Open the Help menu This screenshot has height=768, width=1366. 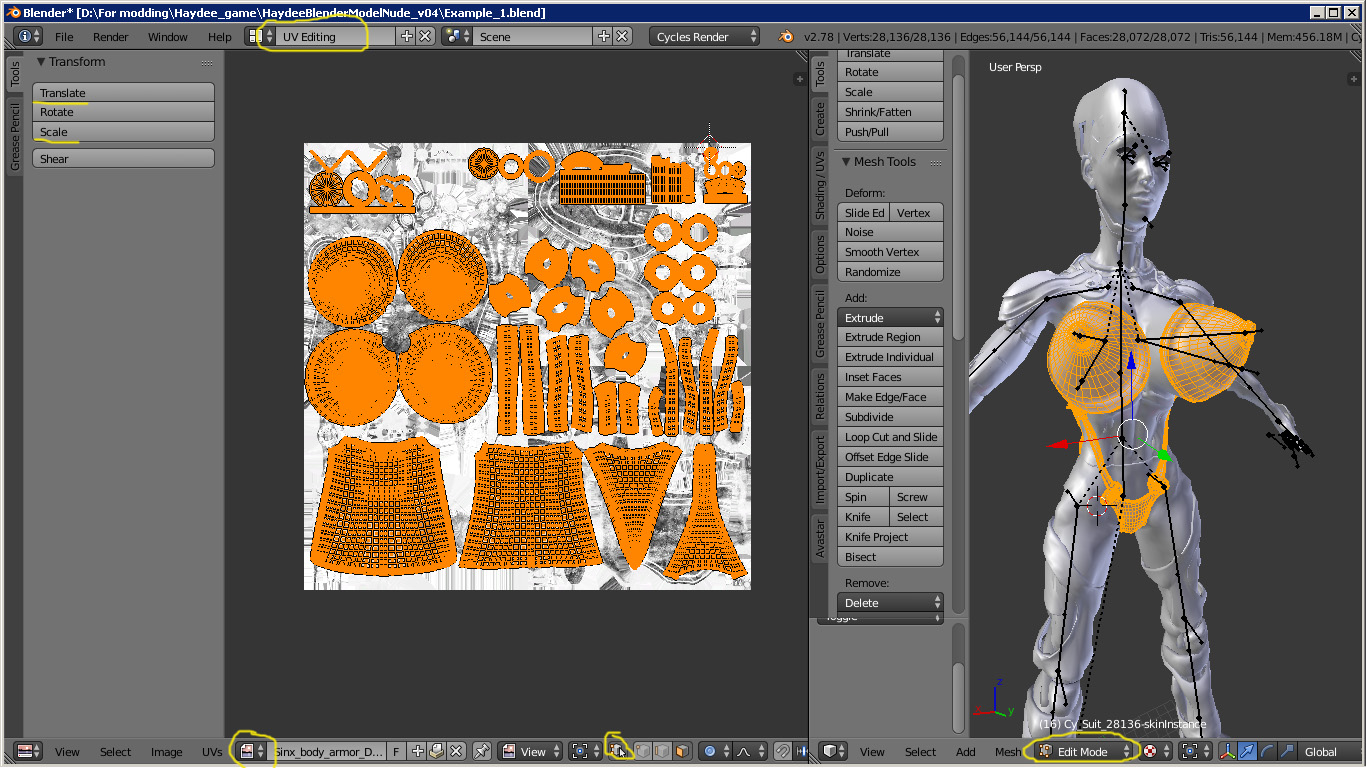(220, 37)
